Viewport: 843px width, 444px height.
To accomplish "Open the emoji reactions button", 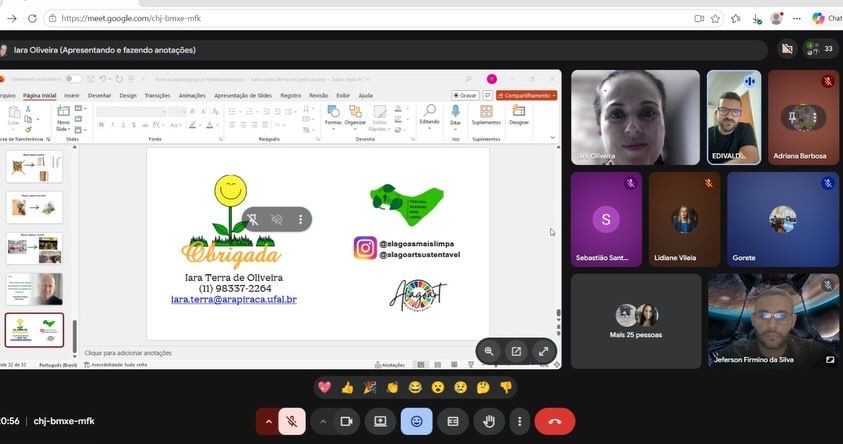I will [x=417, y=421].
